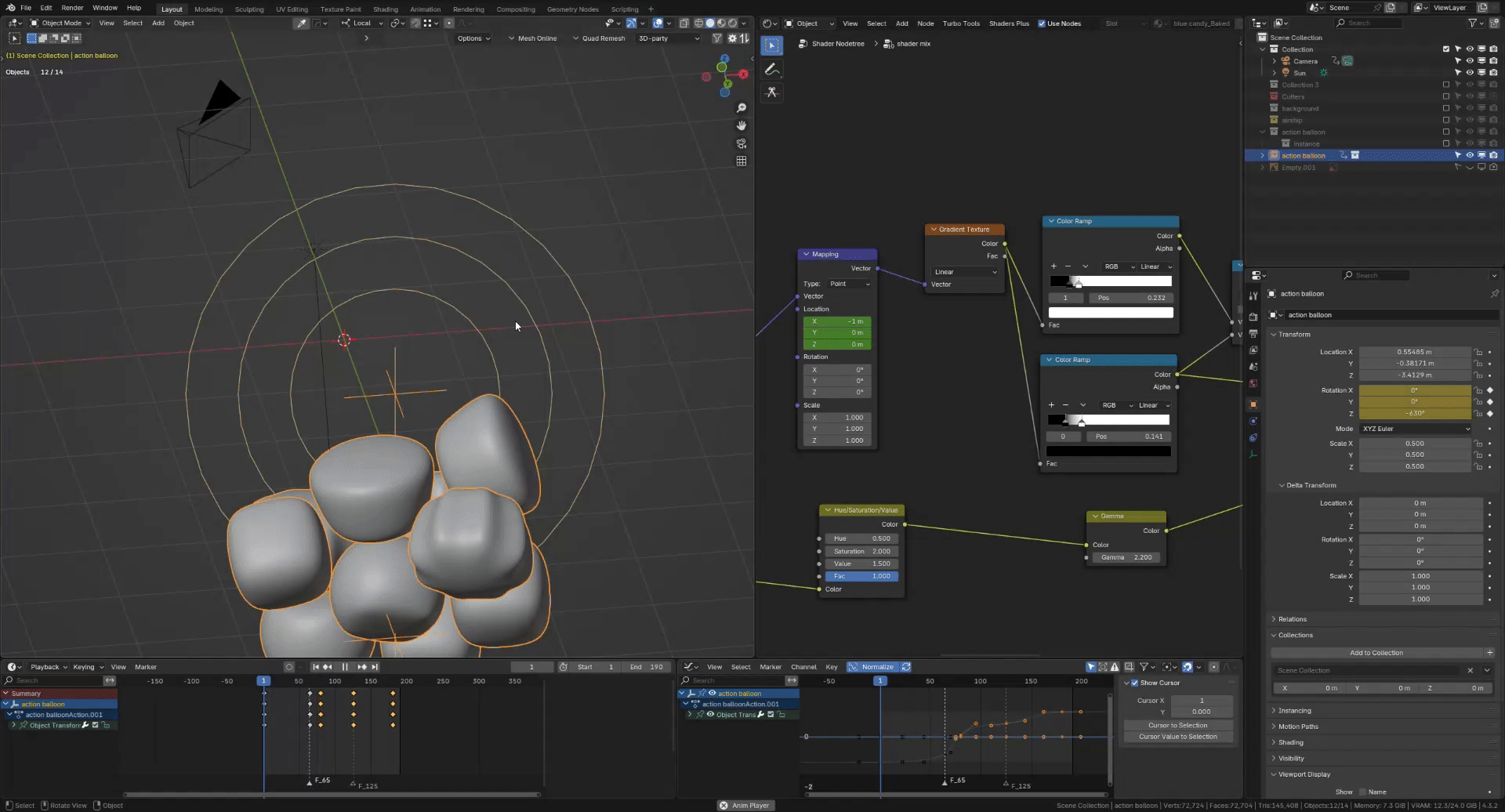Screen dimensions: 1505x812
Task: Switch to the Shading workspace tab
Action: click(x=385, y=9)
